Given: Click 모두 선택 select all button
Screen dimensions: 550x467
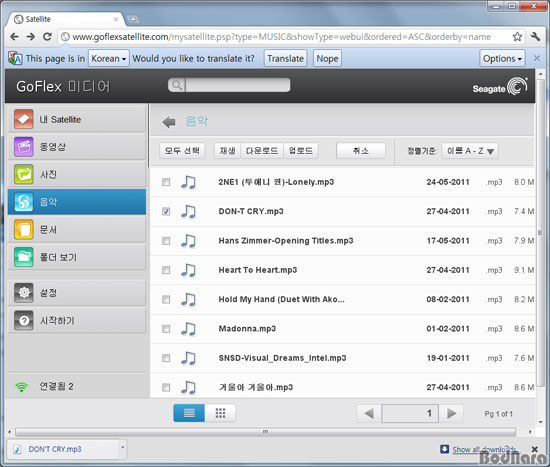Looking at the screenshot, I should (182, 151).
